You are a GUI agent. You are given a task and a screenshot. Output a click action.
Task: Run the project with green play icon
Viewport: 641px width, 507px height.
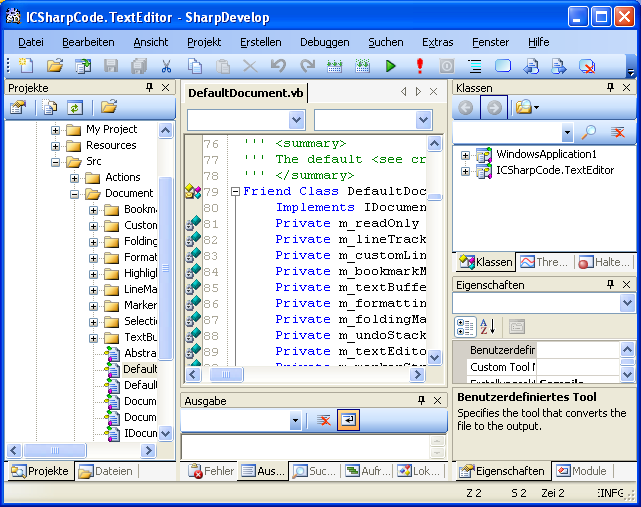pos(390,66)
